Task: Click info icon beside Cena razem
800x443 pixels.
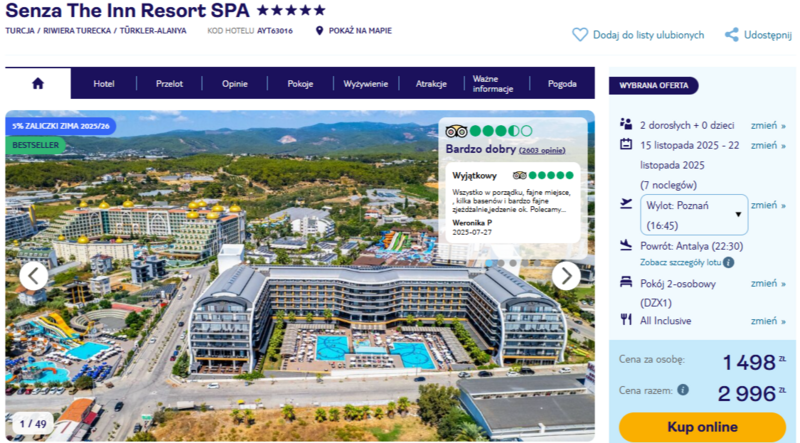Action: point(683,390)
